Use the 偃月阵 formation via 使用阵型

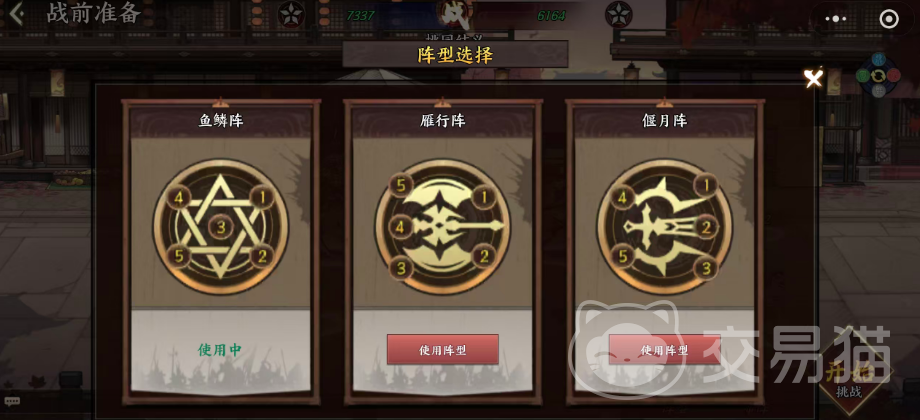pyautogui.click(x=664, y=350)
